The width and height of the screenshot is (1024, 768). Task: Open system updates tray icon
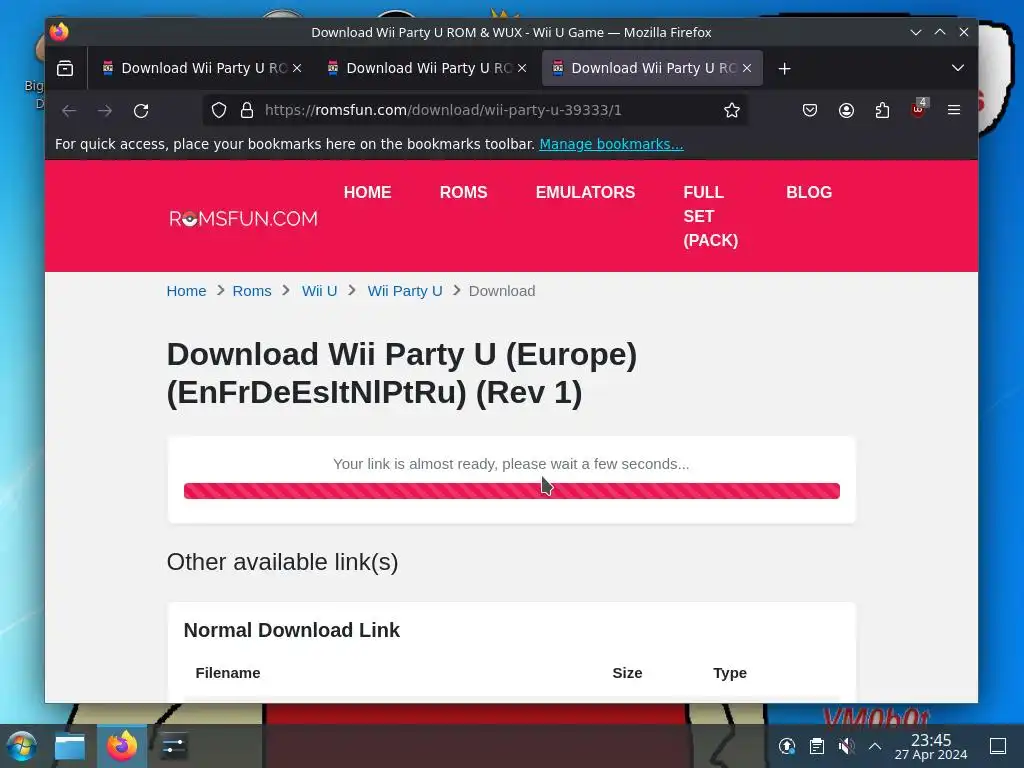[787, 746]
